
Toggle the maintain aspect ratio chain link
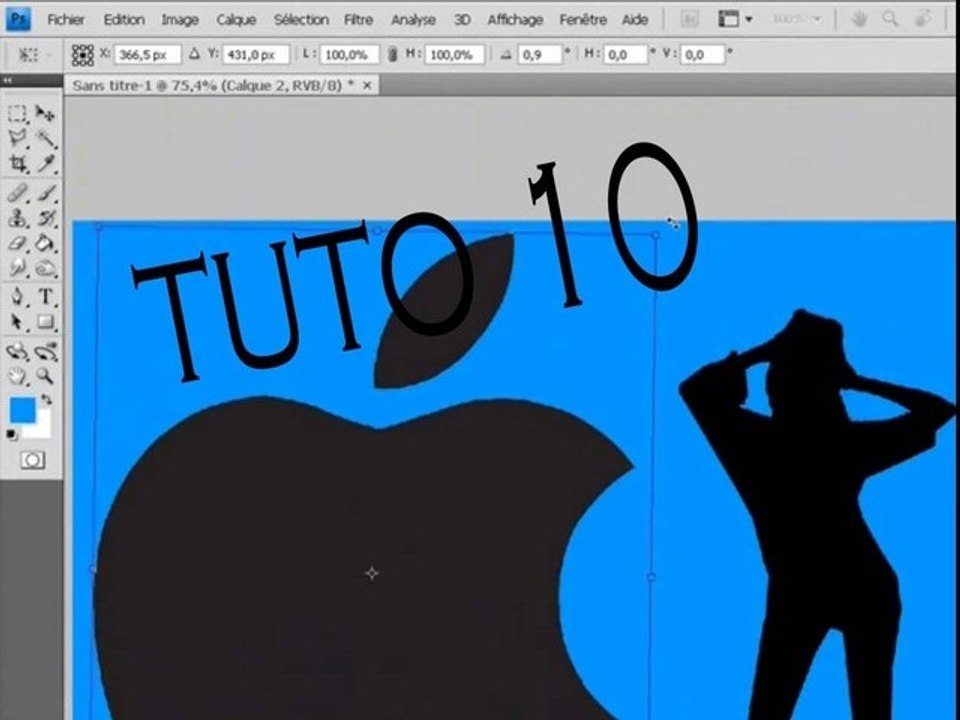click(393, 55)
